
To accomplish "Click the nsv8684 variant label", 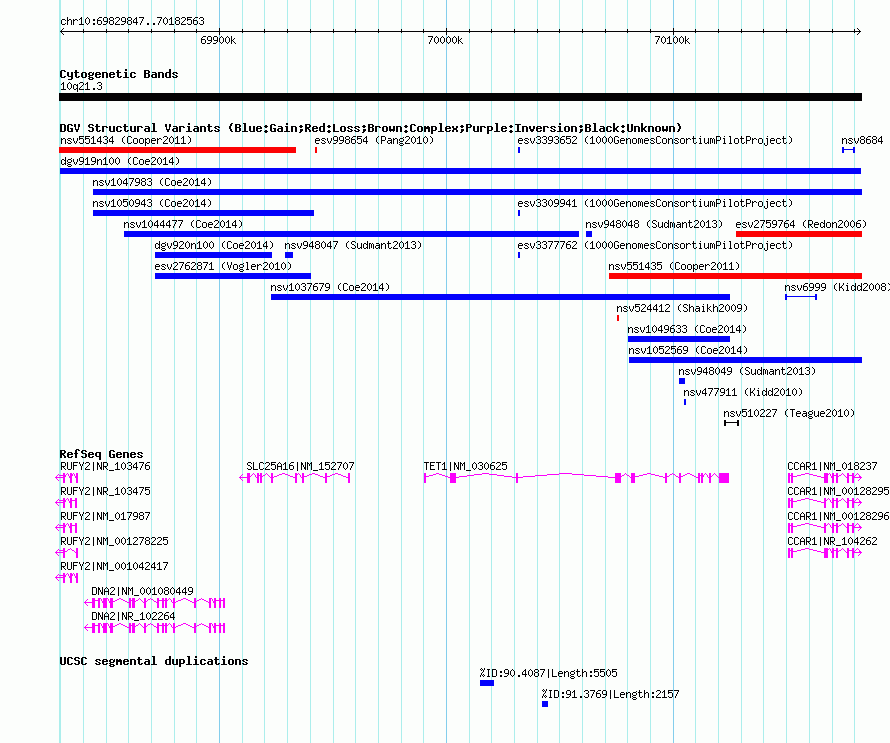I will (x=862, y=140).
